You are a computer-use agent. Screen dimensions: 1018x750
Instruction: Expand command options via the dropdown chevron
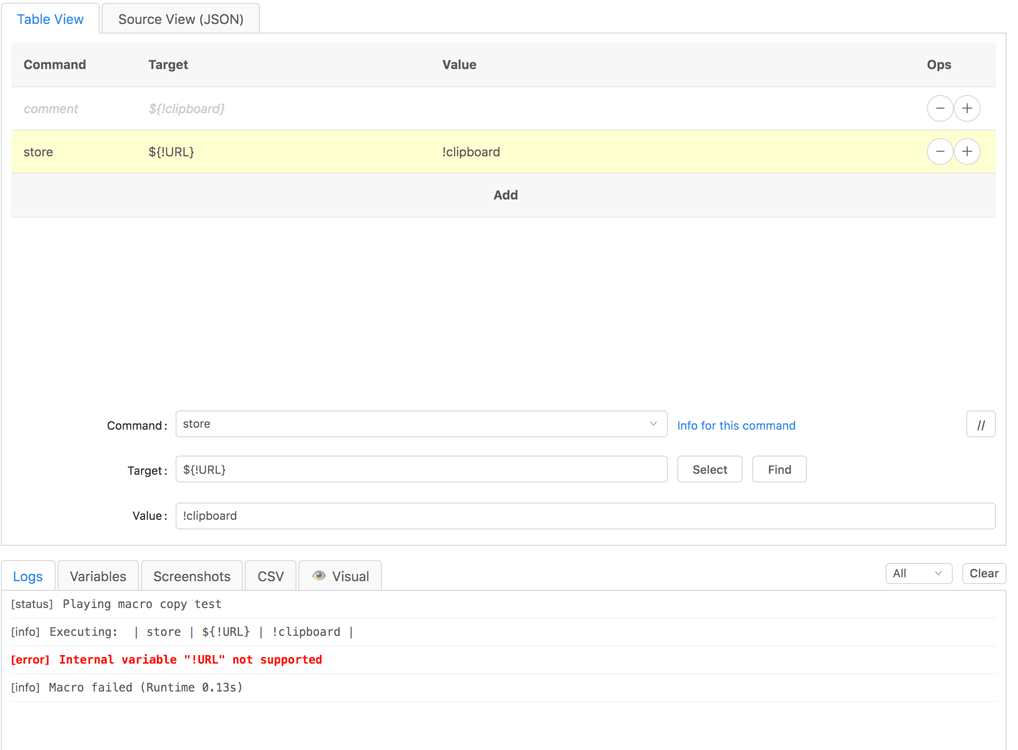point(654,424)
